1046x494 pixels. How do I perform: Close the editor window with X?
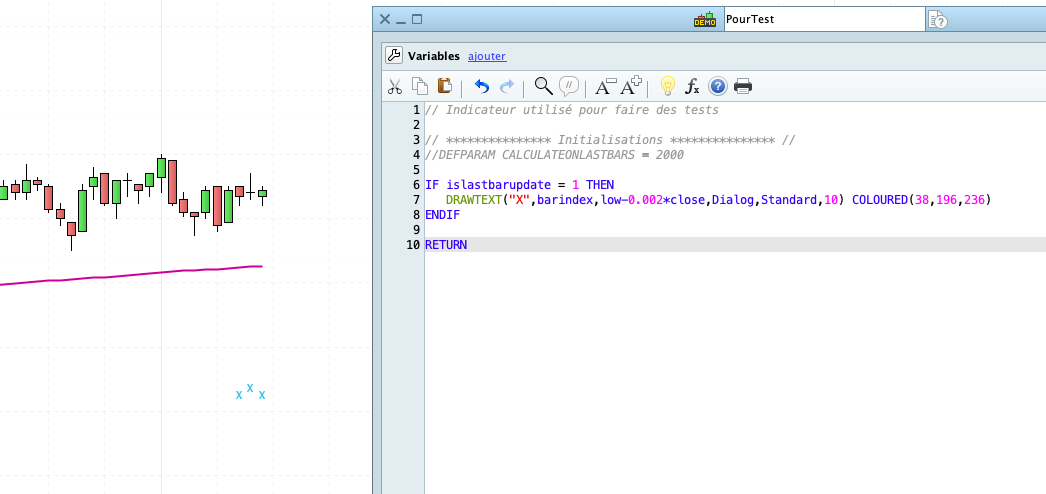click(x=385, y=19)
